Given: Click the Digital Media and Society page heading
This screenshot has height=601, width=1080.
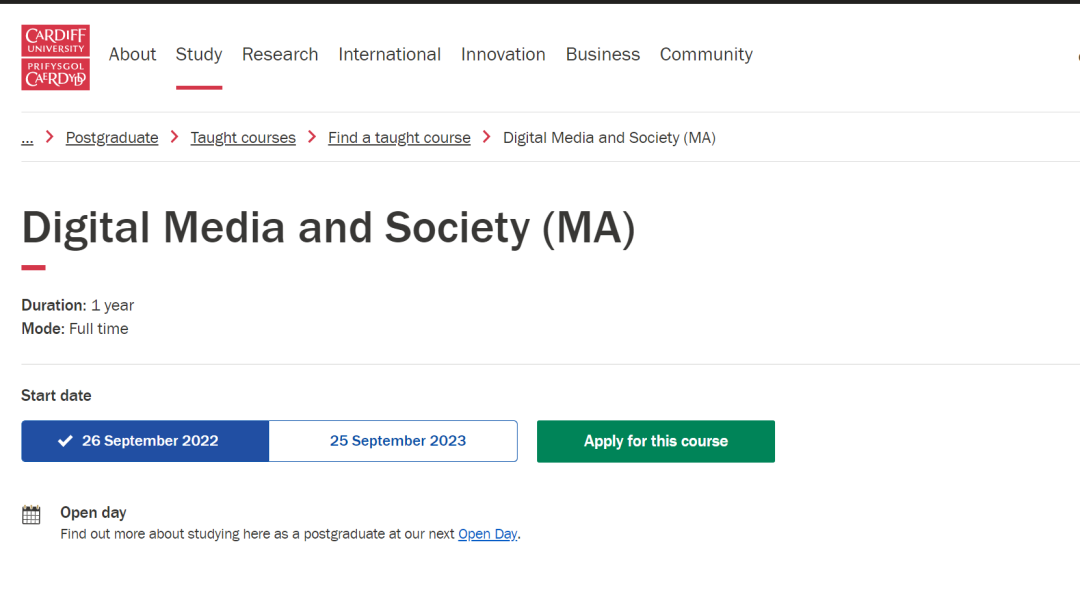Looking at the screenshot, I should tap(328, 228).
